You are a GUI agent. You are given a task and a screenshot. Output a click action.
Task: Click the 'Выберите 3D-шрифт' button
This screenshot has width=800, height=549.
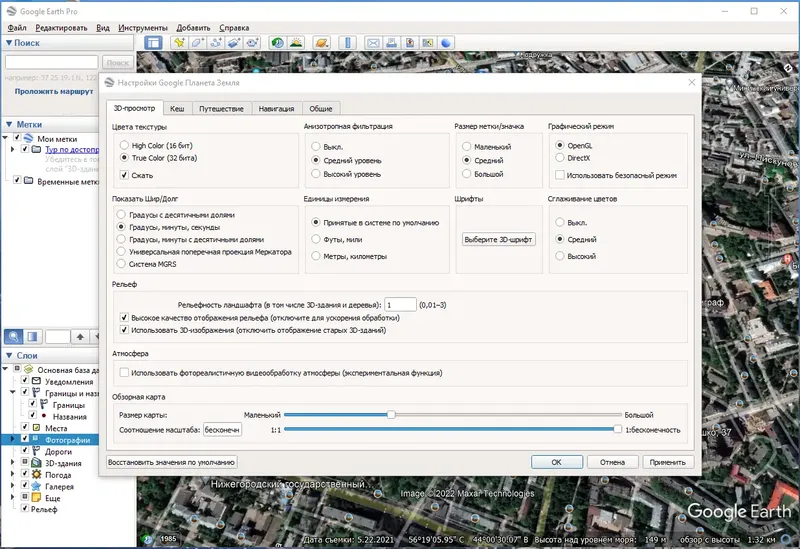pos(499,240)
